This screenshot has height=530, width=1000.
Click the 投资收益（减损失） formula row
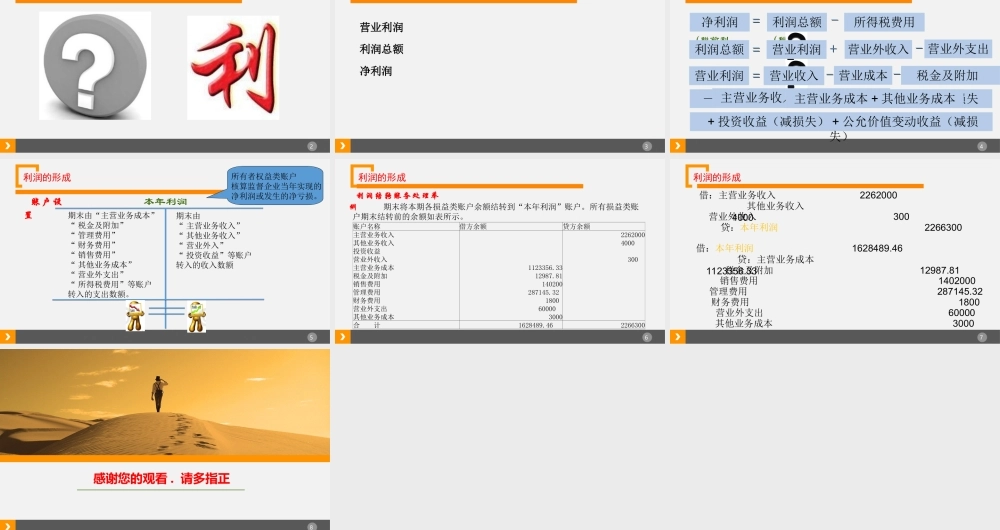click(841, 122)
